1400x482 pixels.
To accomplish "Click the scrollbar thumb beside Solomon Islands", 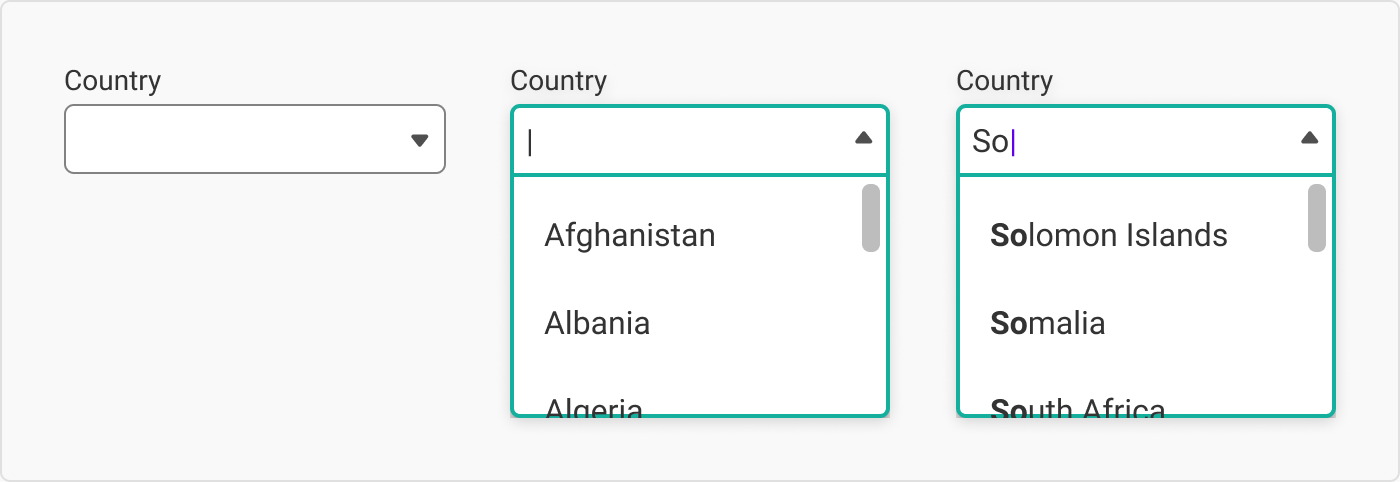I will [x=1317, y=218].
